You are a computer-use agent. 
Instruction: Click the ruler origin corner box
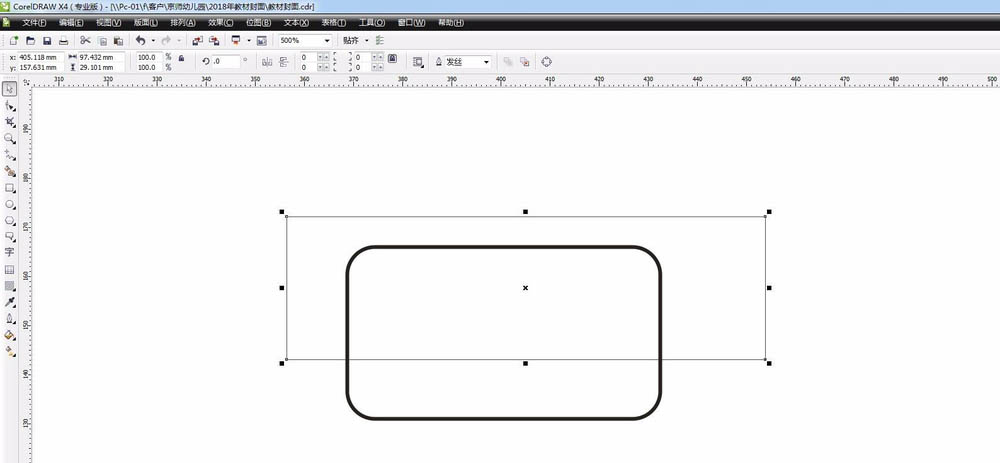[26, 82]
